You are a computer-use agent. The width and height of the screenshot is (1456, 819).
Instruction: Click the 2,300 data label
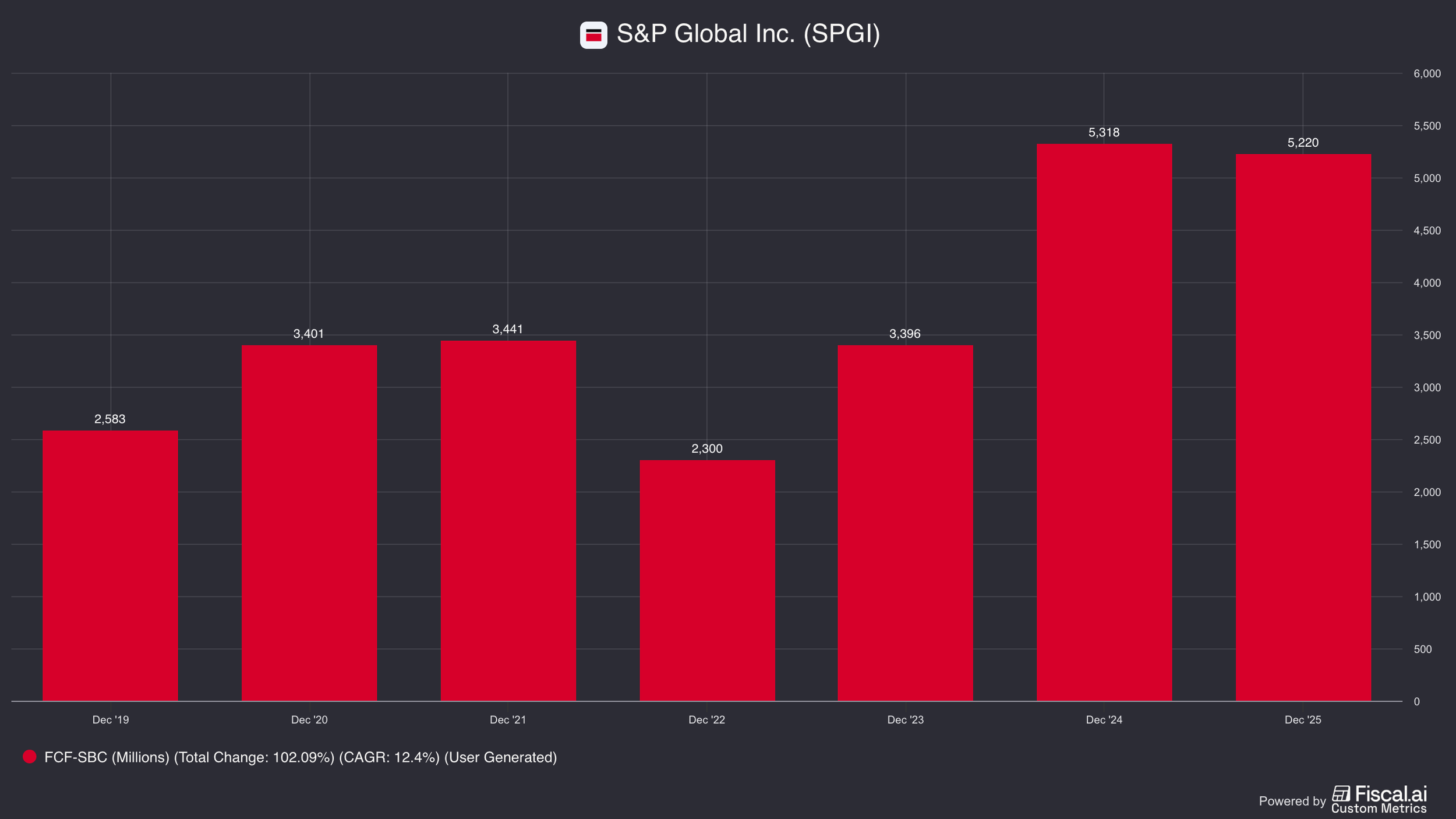tap(706, 449)
